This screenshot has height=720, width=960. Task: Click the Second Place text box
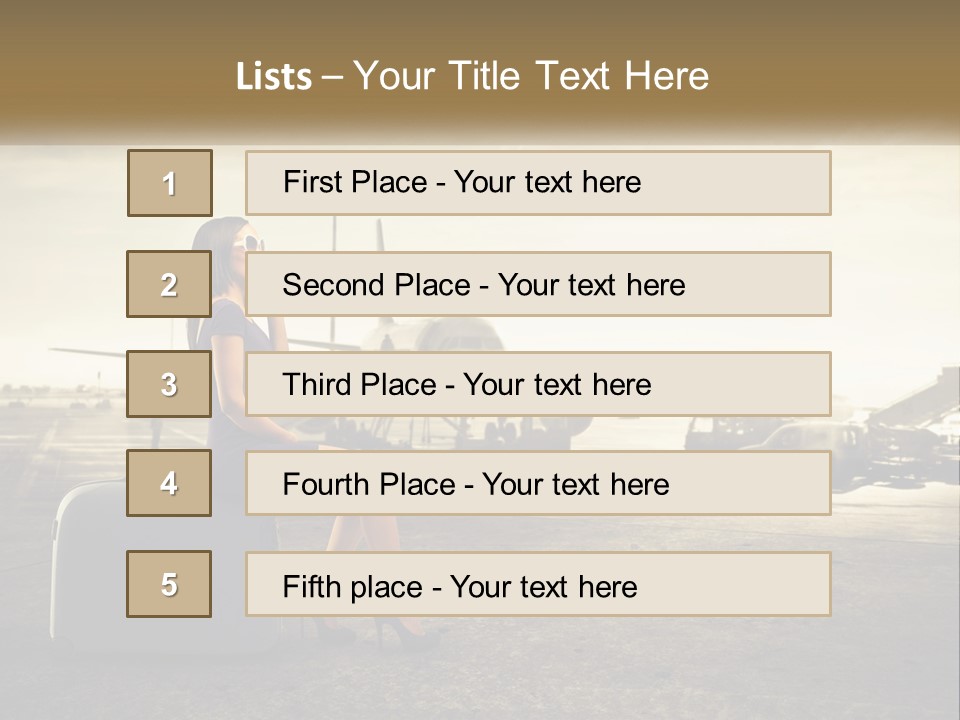538,284
